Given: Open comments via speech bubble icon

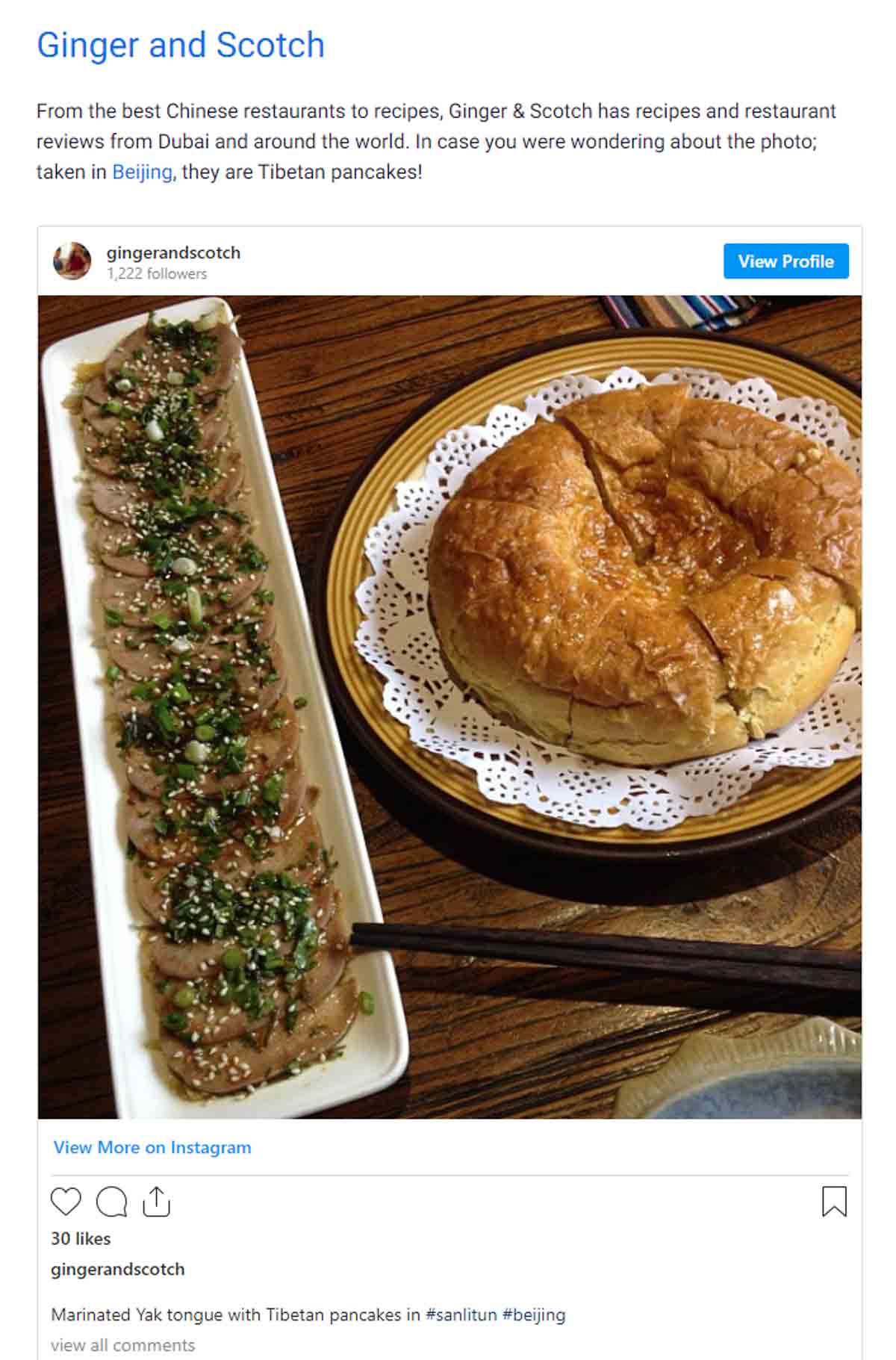Looking at the screenshot, I should click(111, 1202).
